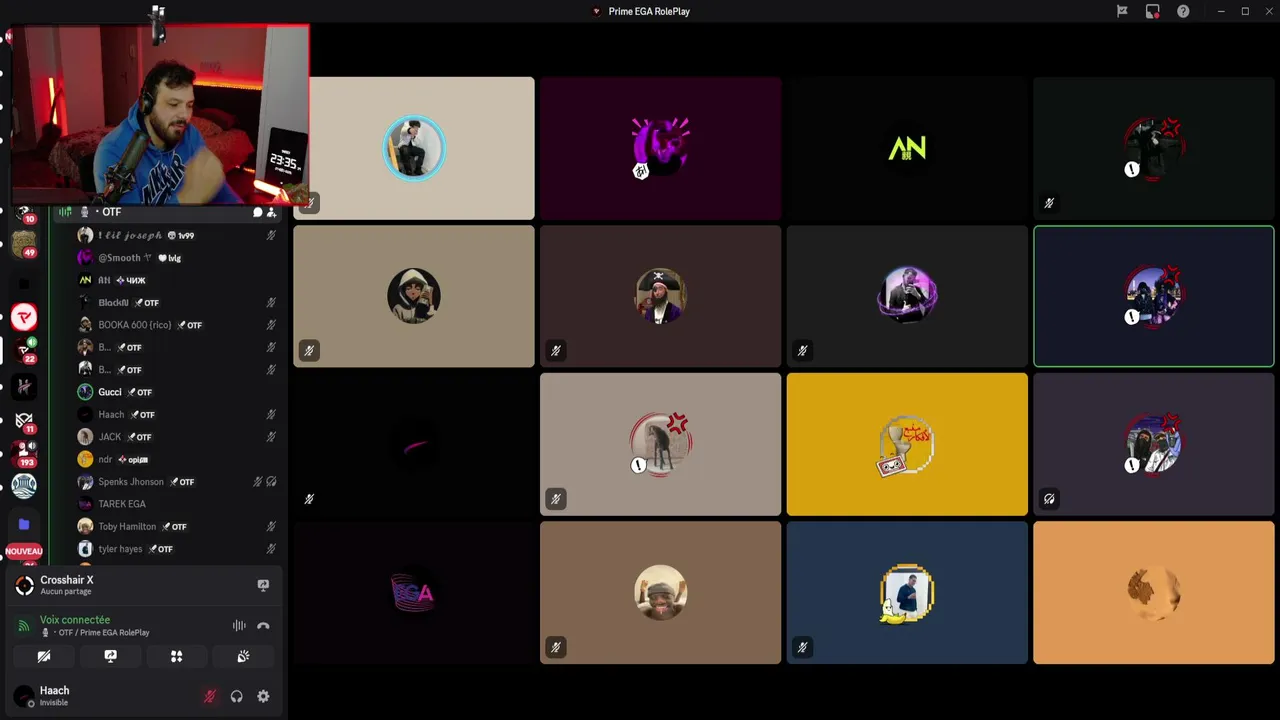Toggle camera off button in voice panel
Viewport: 1280px width, 720px height.
click(44, 656)
